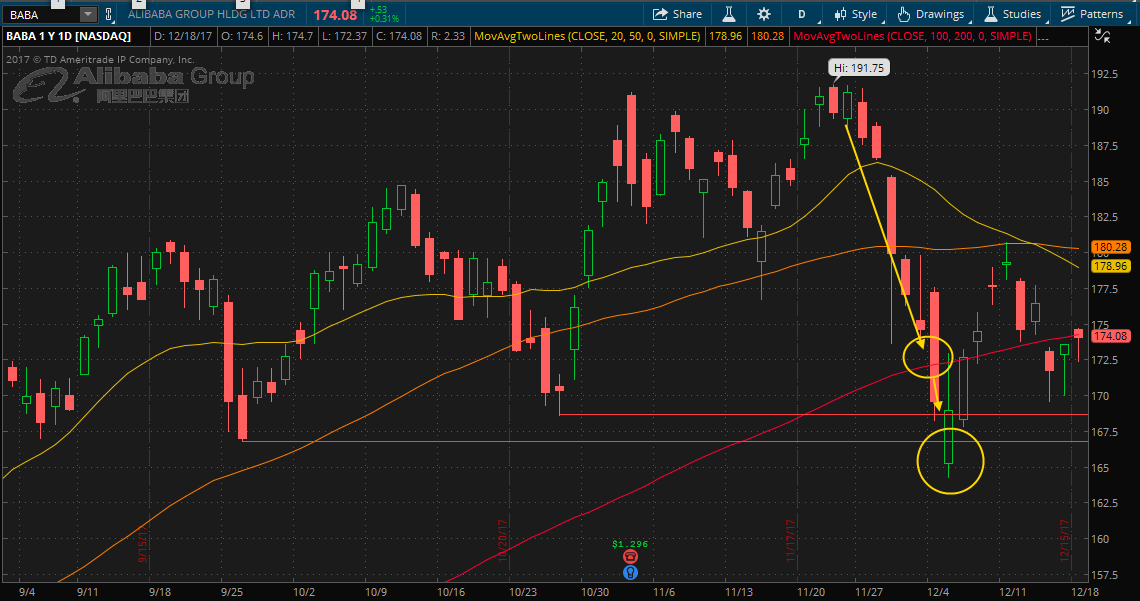Open chart settings gear icon
Screen dimensions: 1140x601
click(x=763, y=14)
